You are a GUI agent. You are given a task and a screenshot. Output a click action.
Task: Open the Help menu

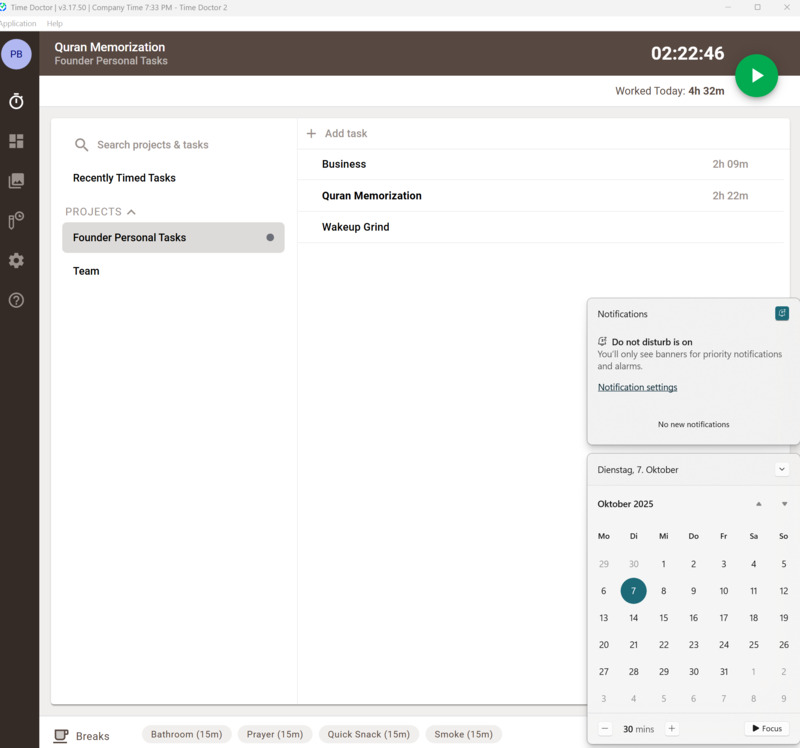pos(54,23)
